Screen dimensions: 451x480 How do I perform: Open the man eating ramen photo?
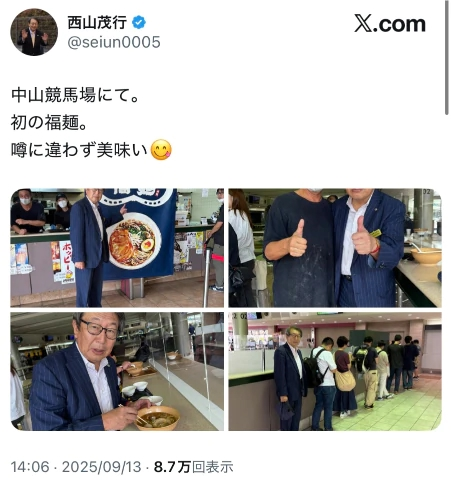pyautogui.click(x=117, y=371)
